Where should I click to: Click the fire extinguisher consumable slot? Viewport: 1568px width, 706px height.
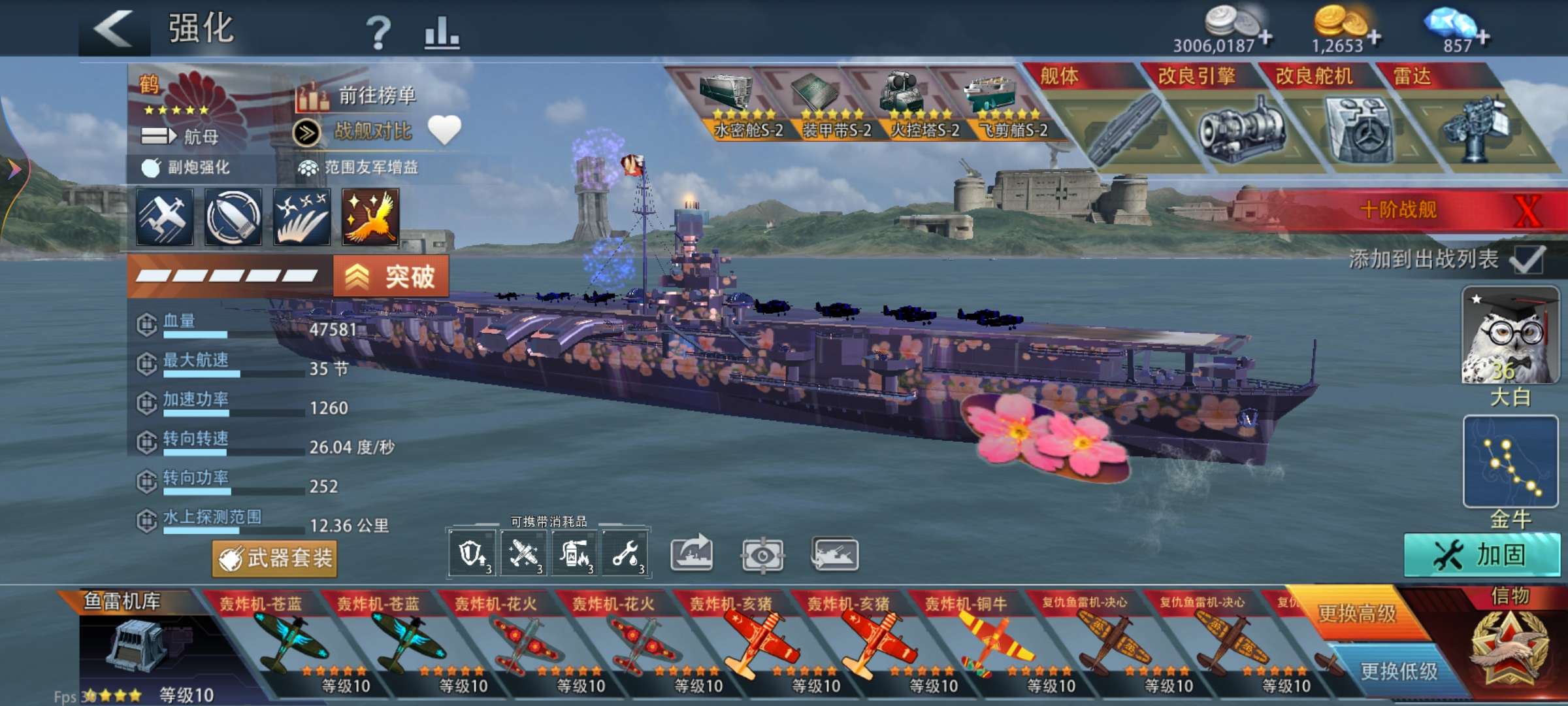click(x=575, y=554)
